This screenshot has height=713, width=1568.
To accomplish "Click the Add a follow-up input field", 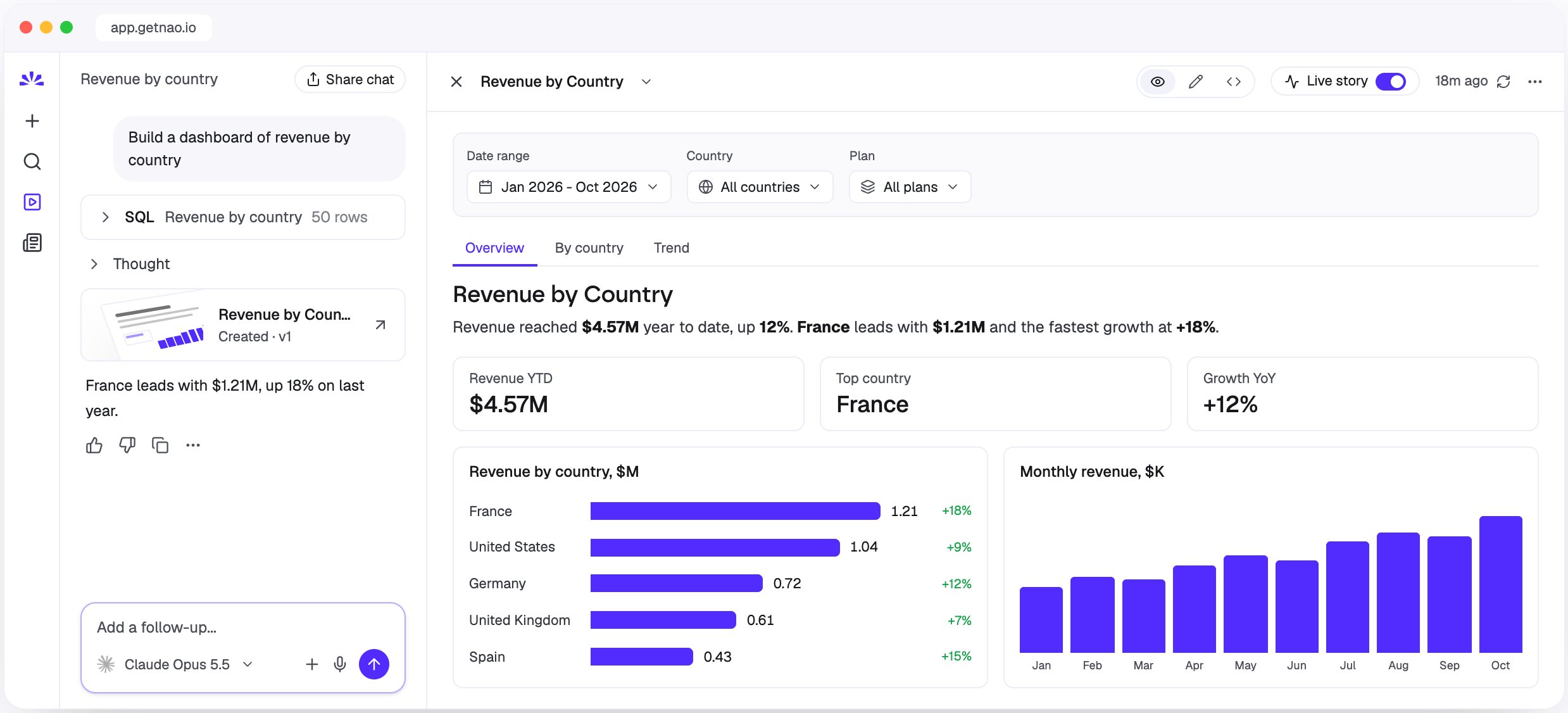I will tap(243, 628).
